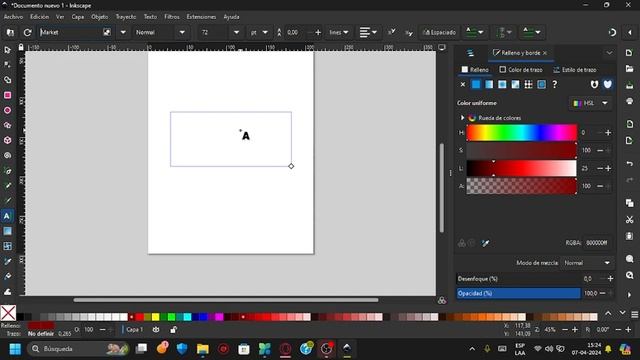Open the HSL color mode dropdown

click(x=591, y=103)
